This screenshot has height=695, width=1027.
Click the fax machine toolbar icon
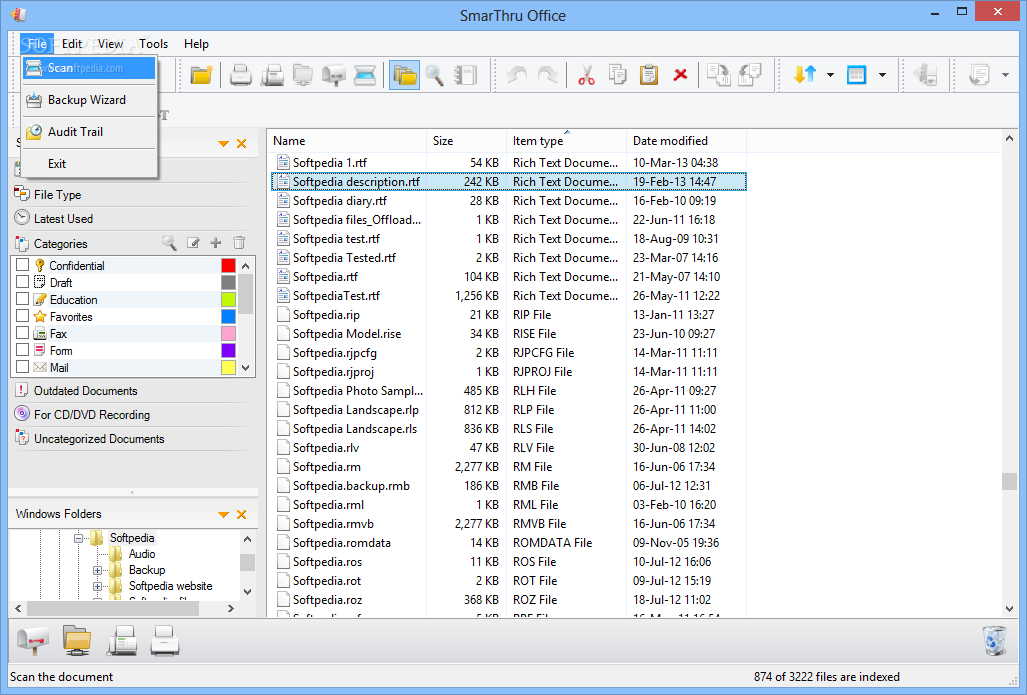(x=272, y=75)
